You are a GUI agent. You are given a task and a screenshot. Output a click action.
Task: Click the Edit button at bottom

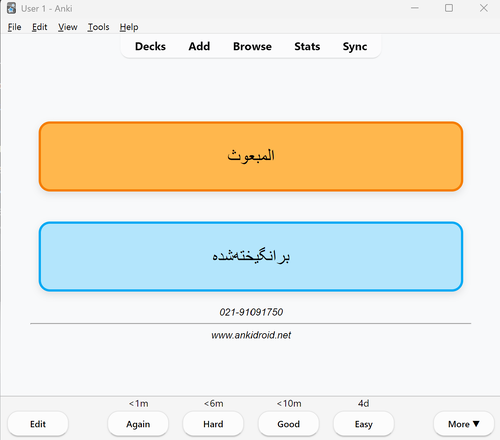click(x=38, y=424)
